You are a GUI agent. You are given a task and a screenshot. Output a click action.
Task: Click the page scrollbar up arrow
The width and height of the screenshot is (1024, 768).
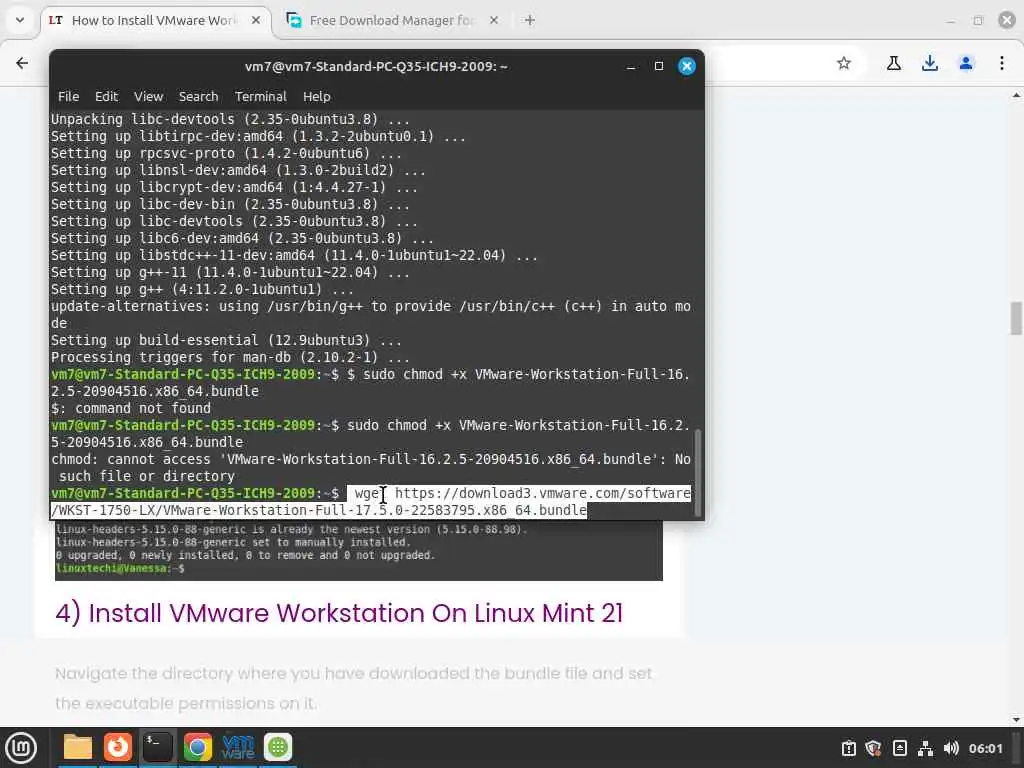click(x=1016, y=95)
